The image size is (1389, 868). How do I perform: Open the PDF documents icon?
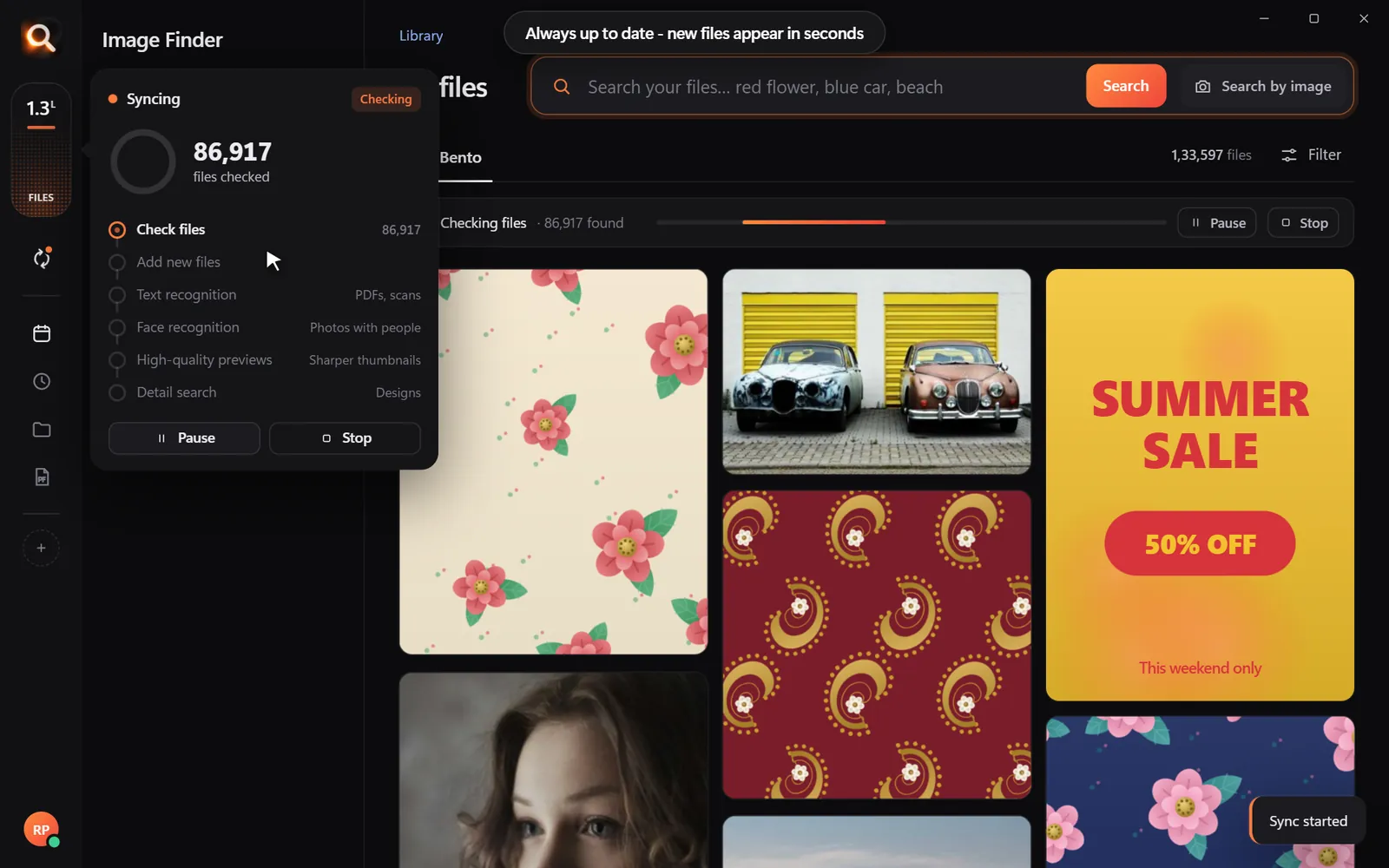coord(42,477)
